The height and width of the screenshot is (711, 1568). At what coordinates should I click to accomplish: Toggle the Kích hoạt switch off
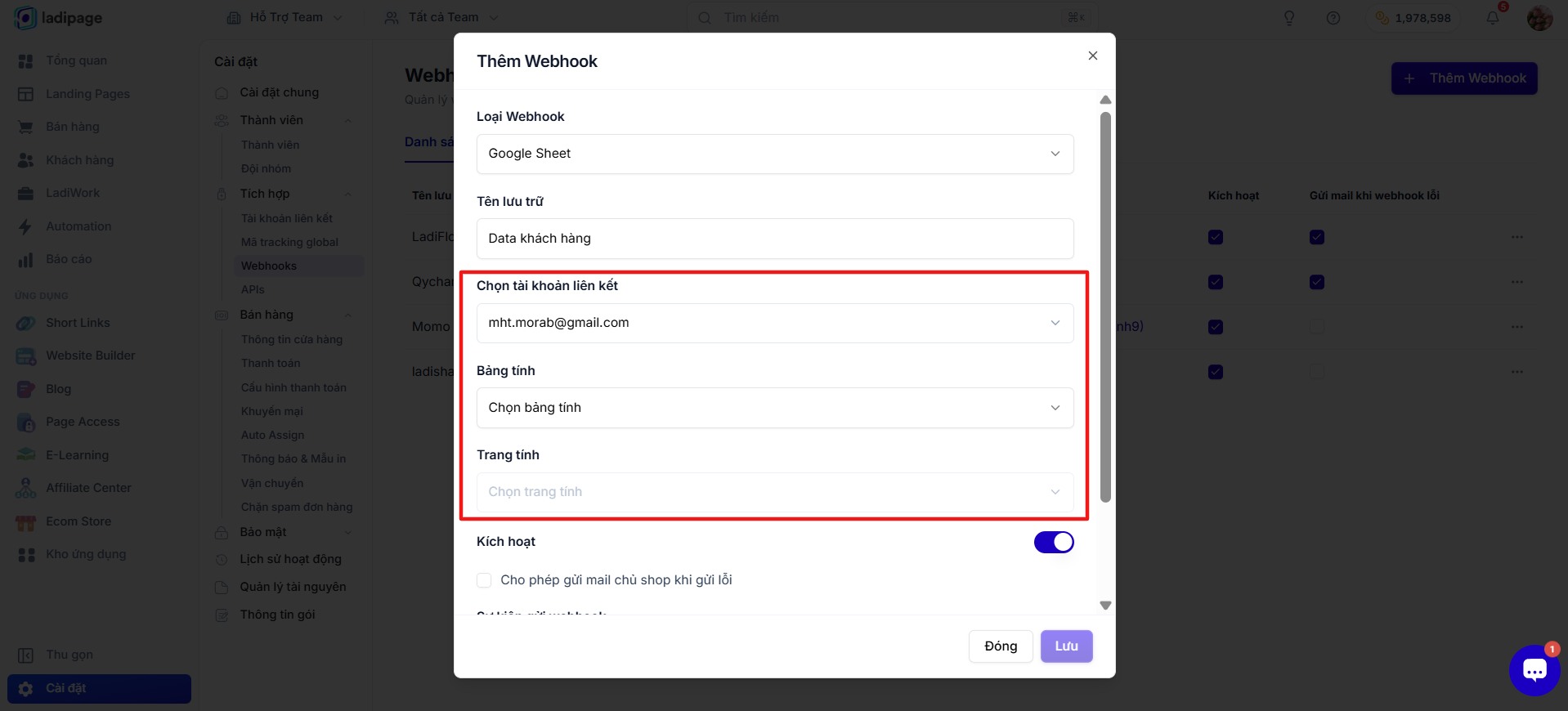point(1054,542)
